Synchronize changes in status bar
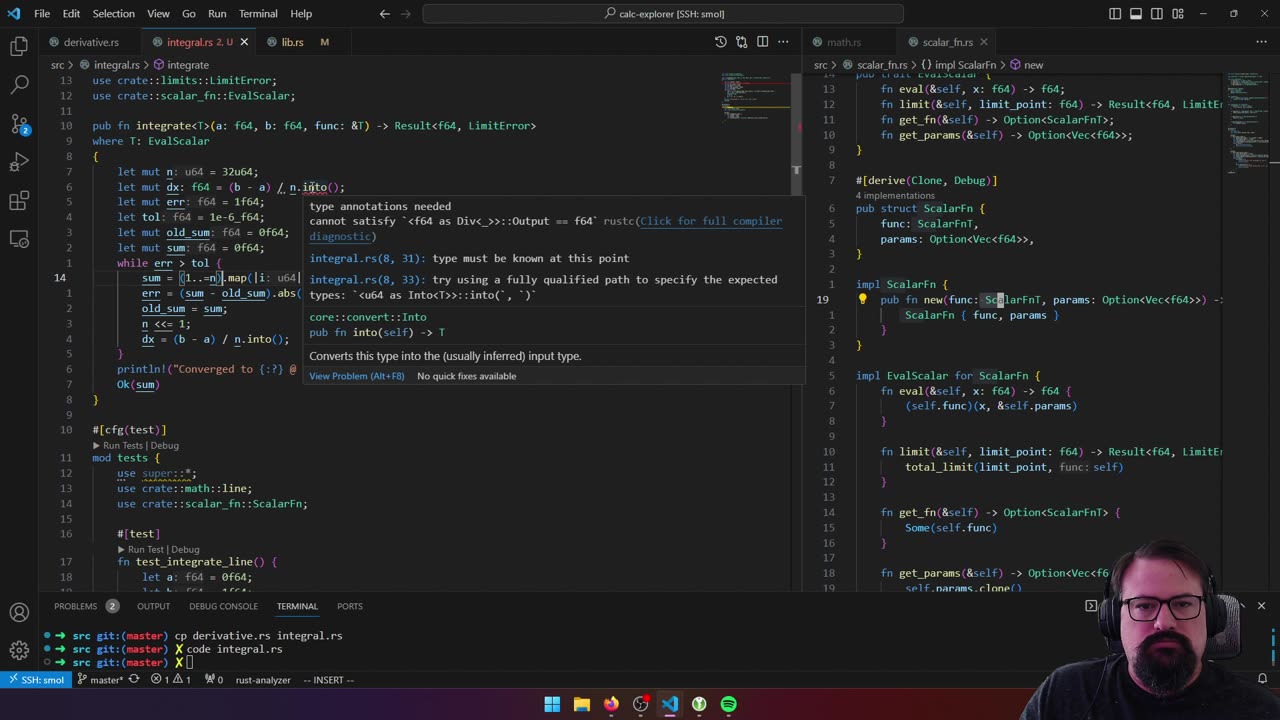Viewport: 1280px width, 720px height. point(133,680)
